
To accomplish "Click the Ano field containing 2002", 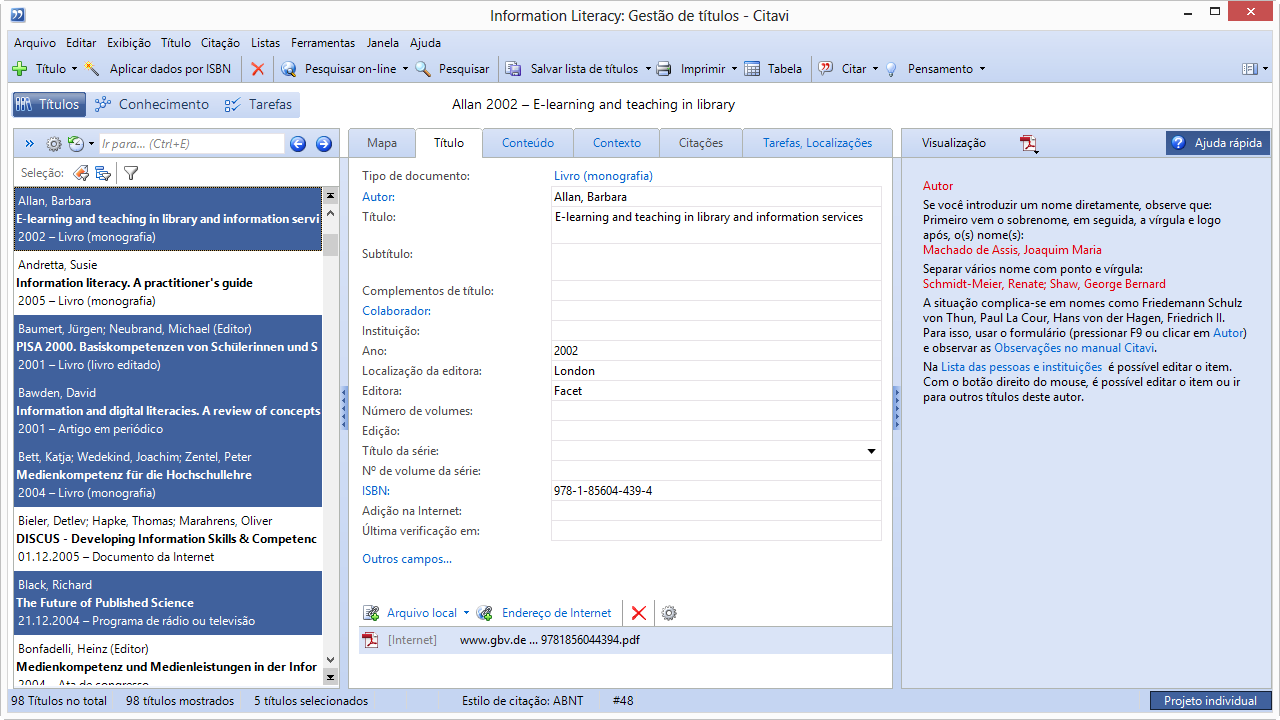I will tap(716, 351).
